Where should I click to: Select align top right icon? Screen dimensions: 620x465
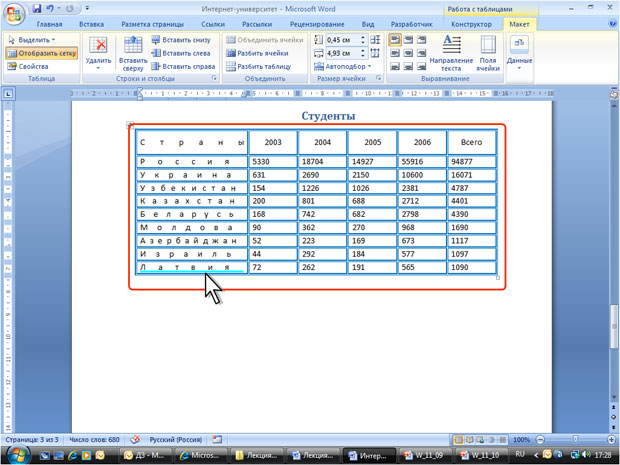422,40
